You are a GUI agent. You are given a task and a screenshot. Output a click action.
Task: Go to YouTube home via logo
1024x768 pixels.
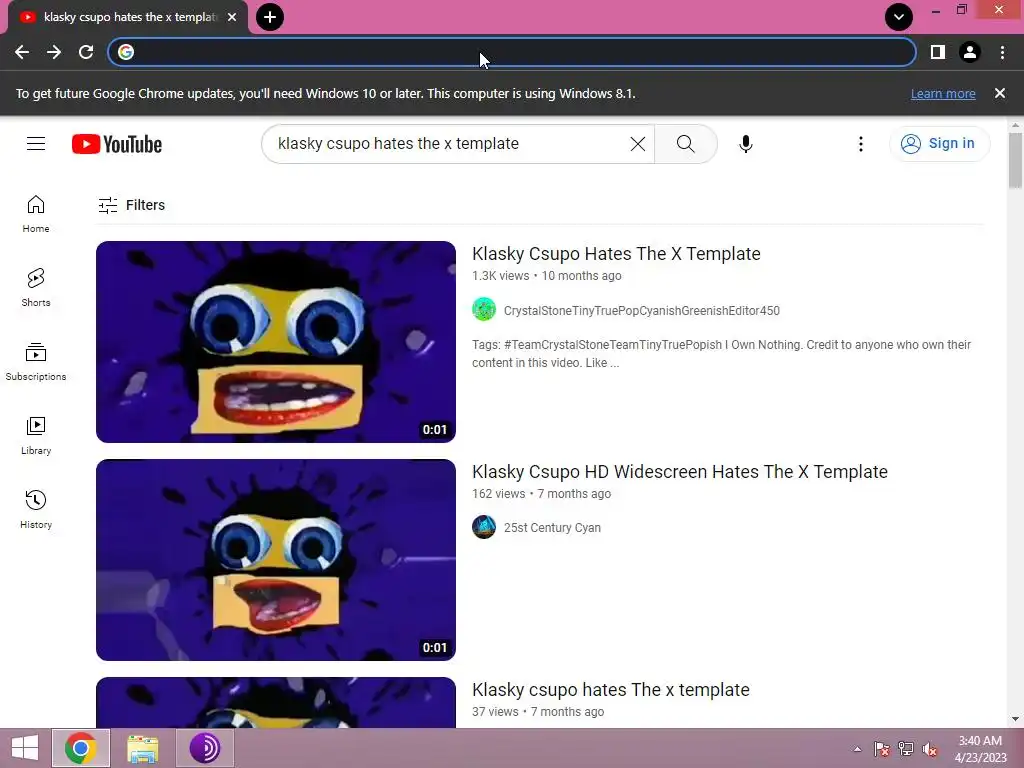coord(117,144)
